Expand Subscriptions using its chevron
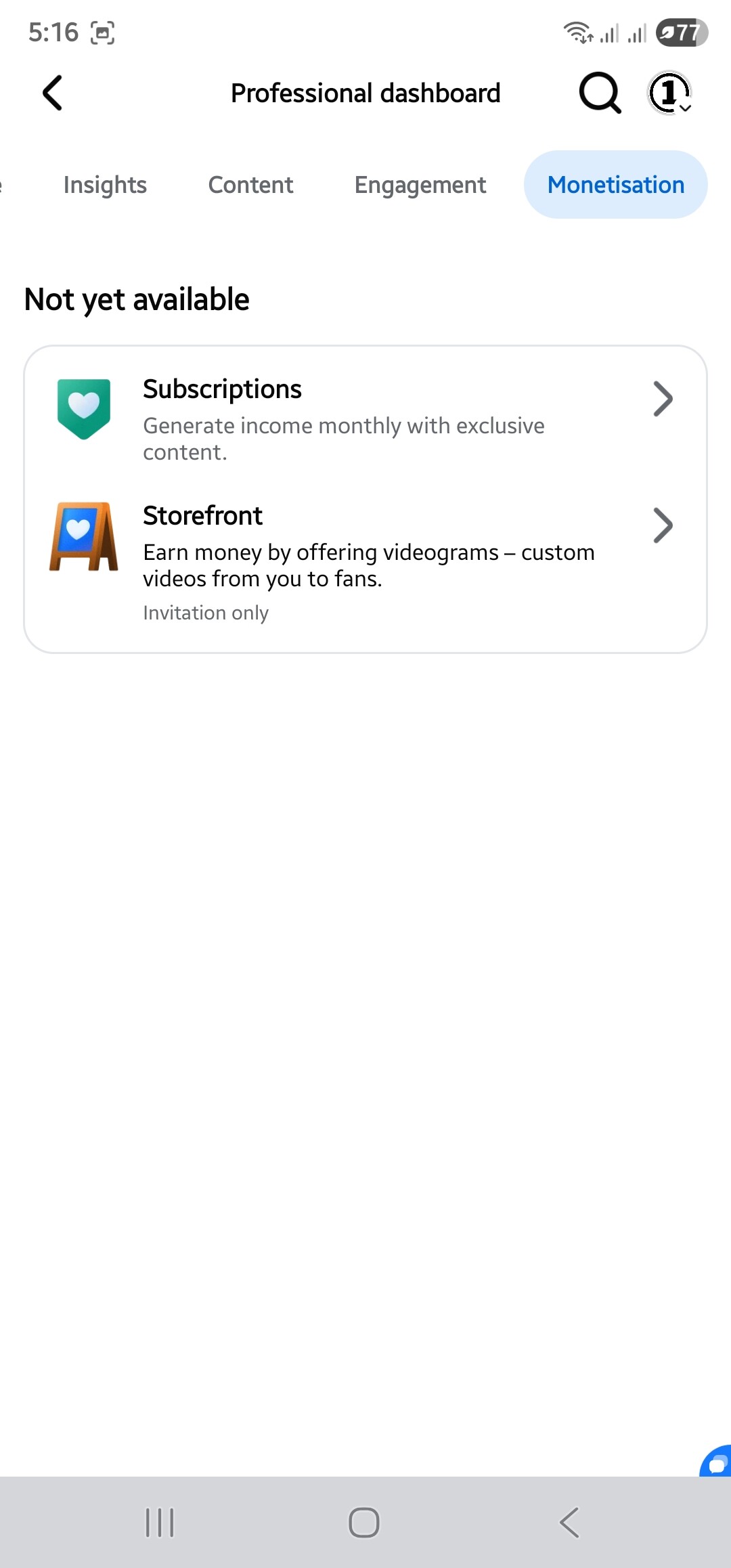The image size is (731, 1568). click(663, 399)
